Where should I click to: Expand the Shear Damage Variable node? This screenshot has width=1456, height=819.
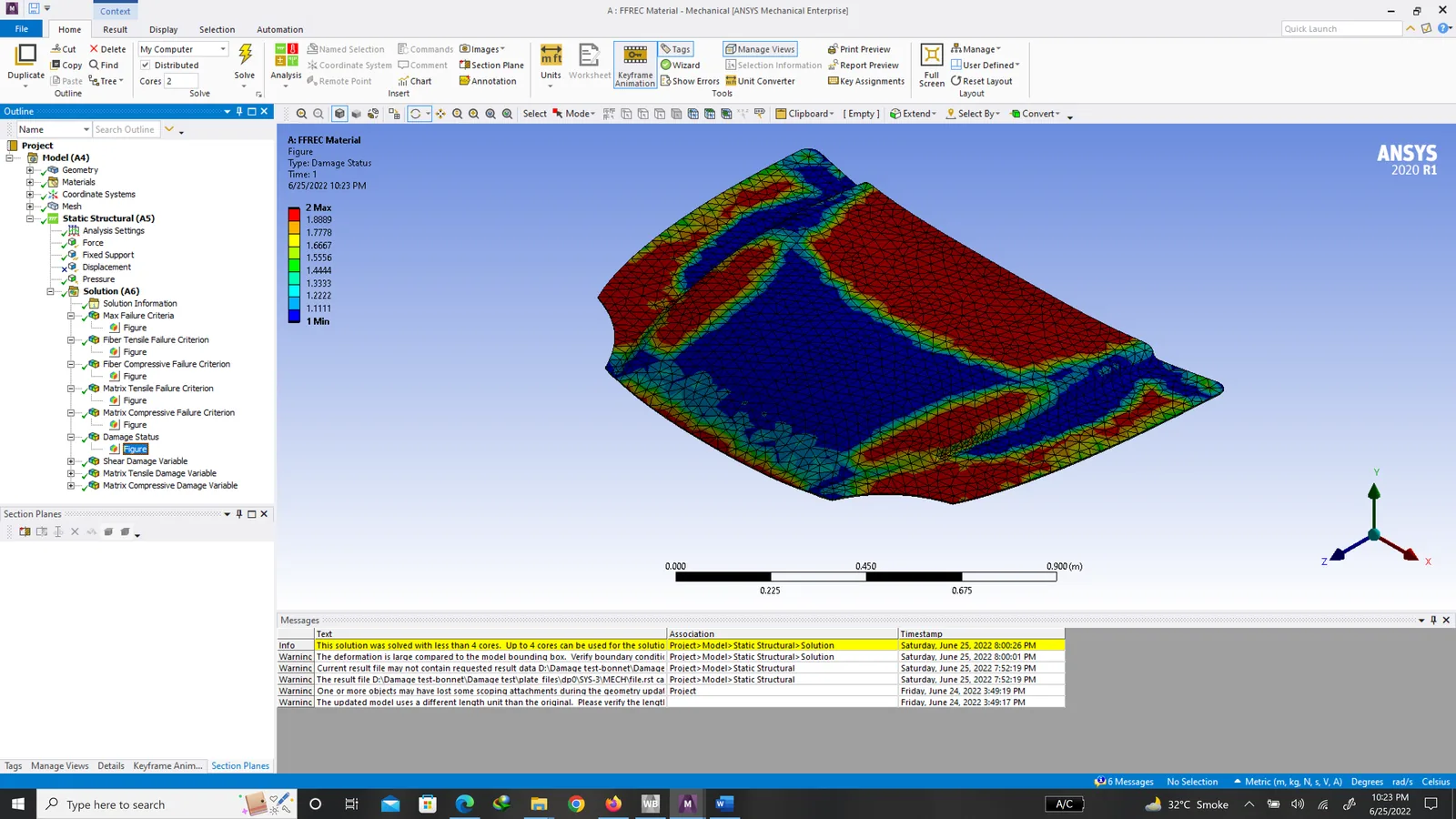tap(71, 461)
